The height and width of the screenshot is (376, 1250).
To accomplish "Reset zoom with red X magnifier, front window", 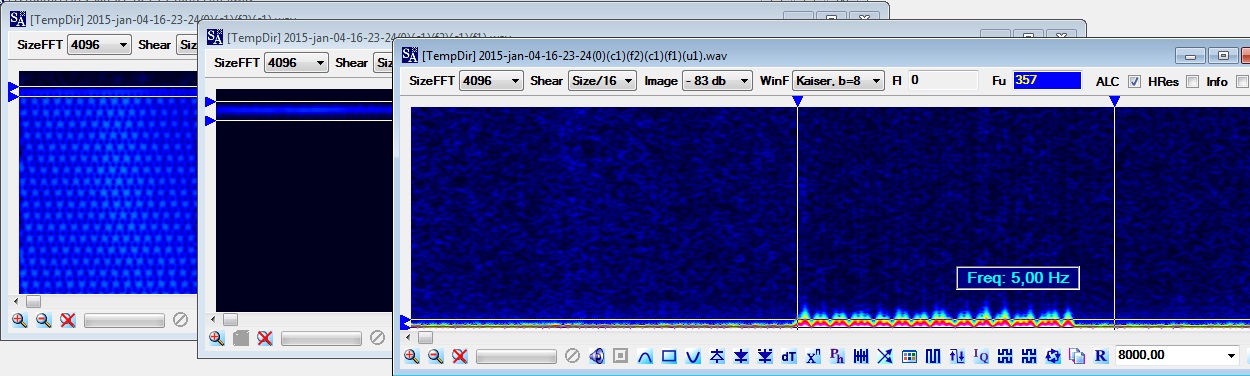I will [x=460, y=356].
